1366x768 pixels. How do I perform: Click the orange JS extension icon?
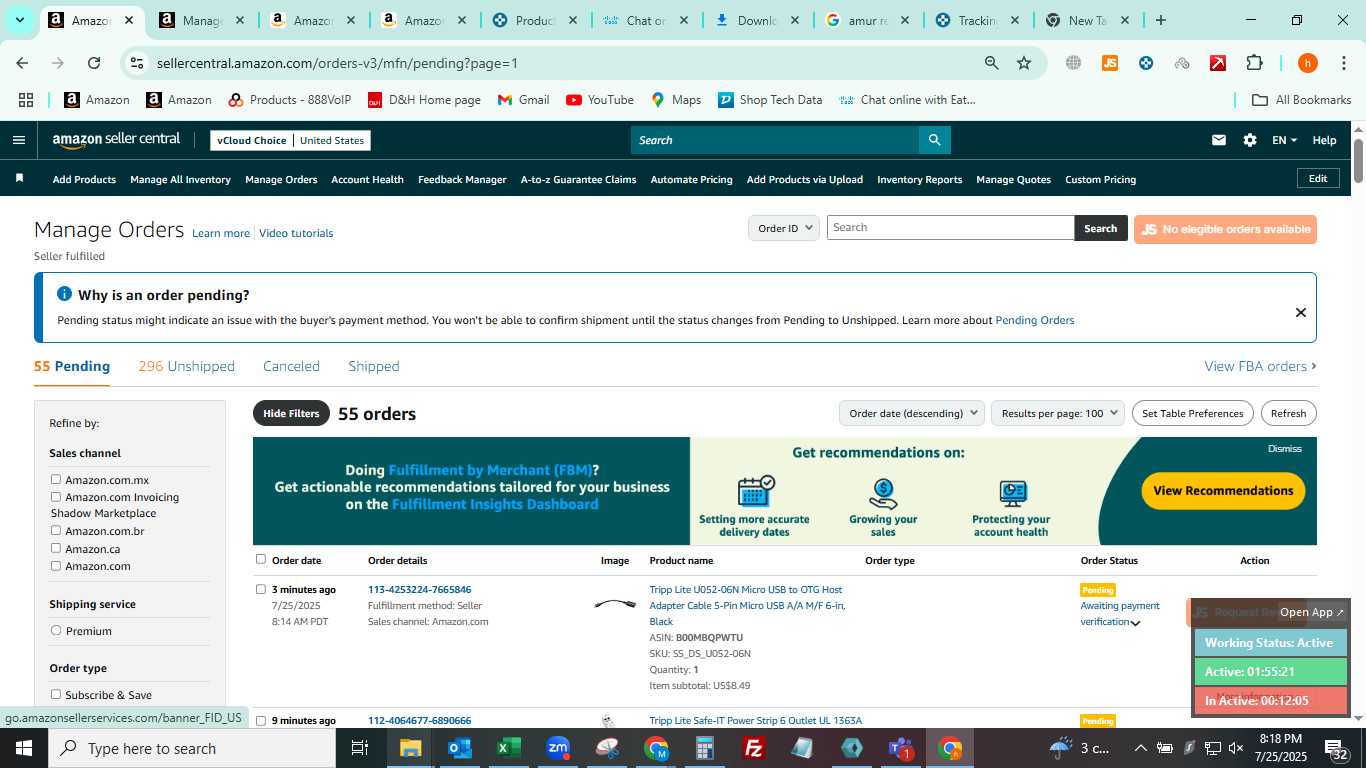click(x=1109, y=63)
